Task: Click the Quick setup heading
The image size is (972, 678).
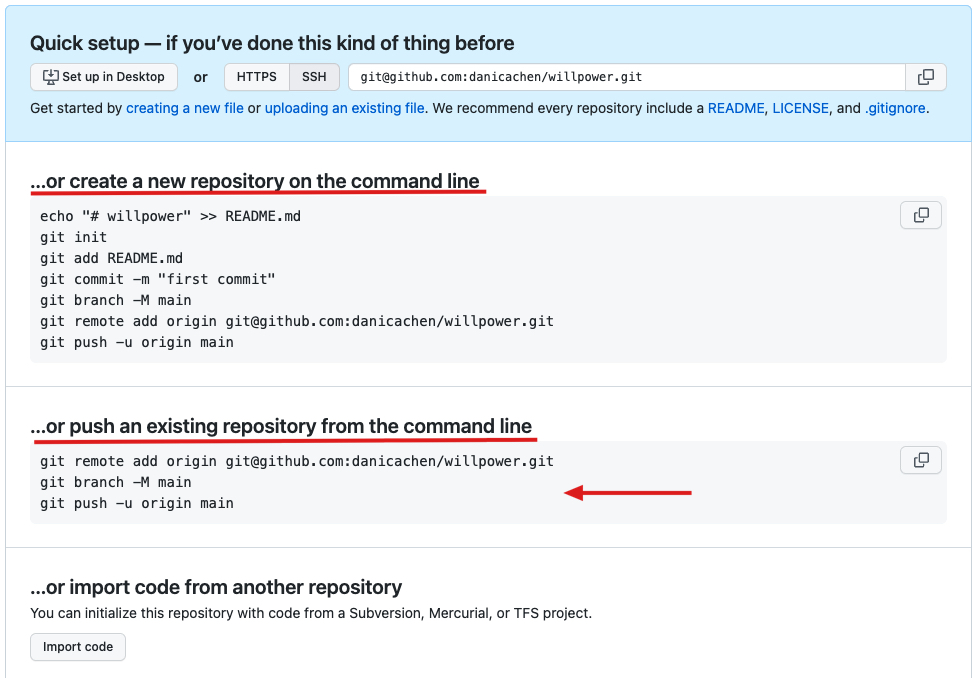Action: [270, 43]
